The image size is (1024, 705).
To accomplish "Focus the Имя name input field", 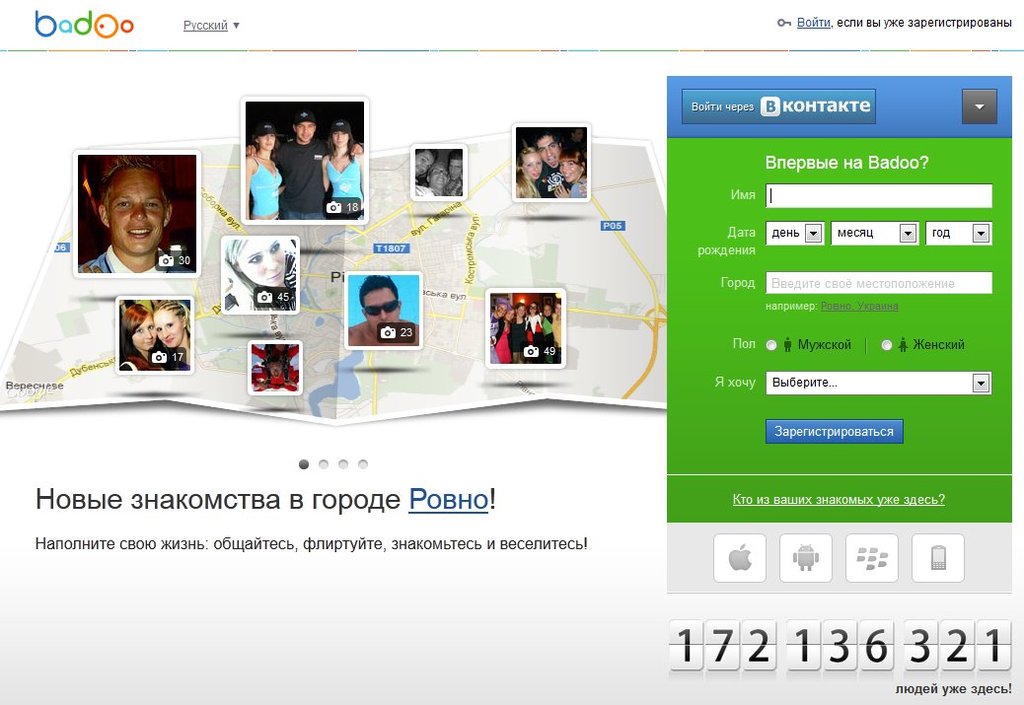I will tap(878, 195).
